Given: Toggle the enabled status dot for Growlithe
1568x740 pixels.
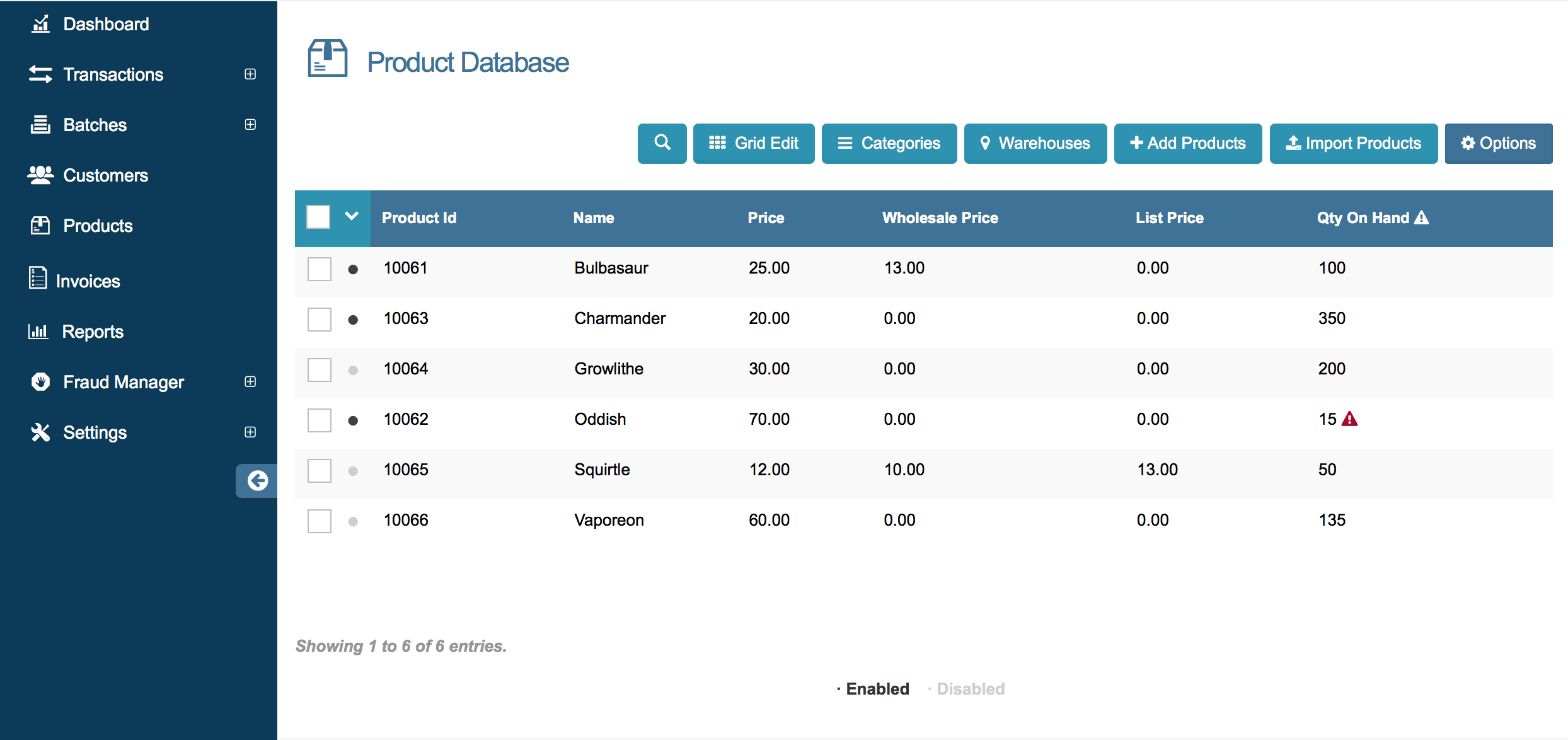Looking at the screenshot, I should click(353, 370).
